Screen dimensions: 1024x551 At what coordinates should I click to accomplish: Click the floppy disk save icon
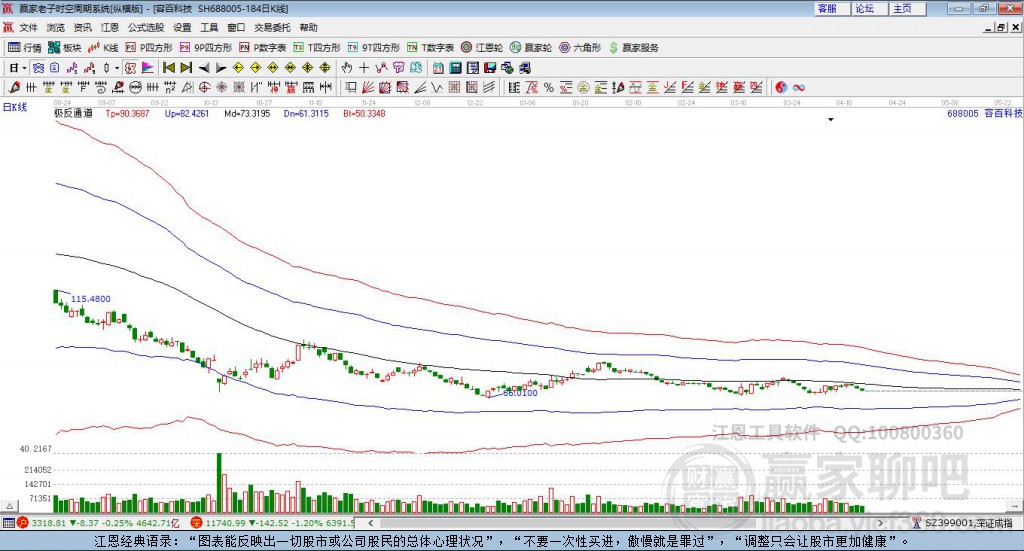(x=490, y=68)
